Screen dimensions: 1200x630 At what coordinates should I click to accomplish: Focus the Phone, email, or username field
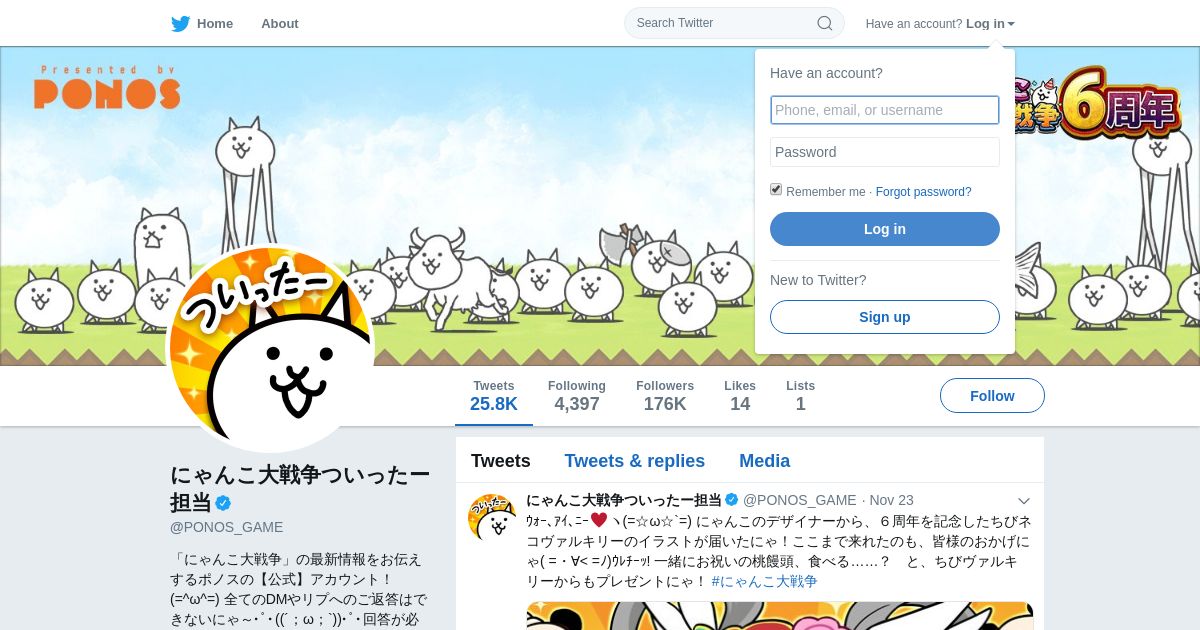click(x=885, y=110)
